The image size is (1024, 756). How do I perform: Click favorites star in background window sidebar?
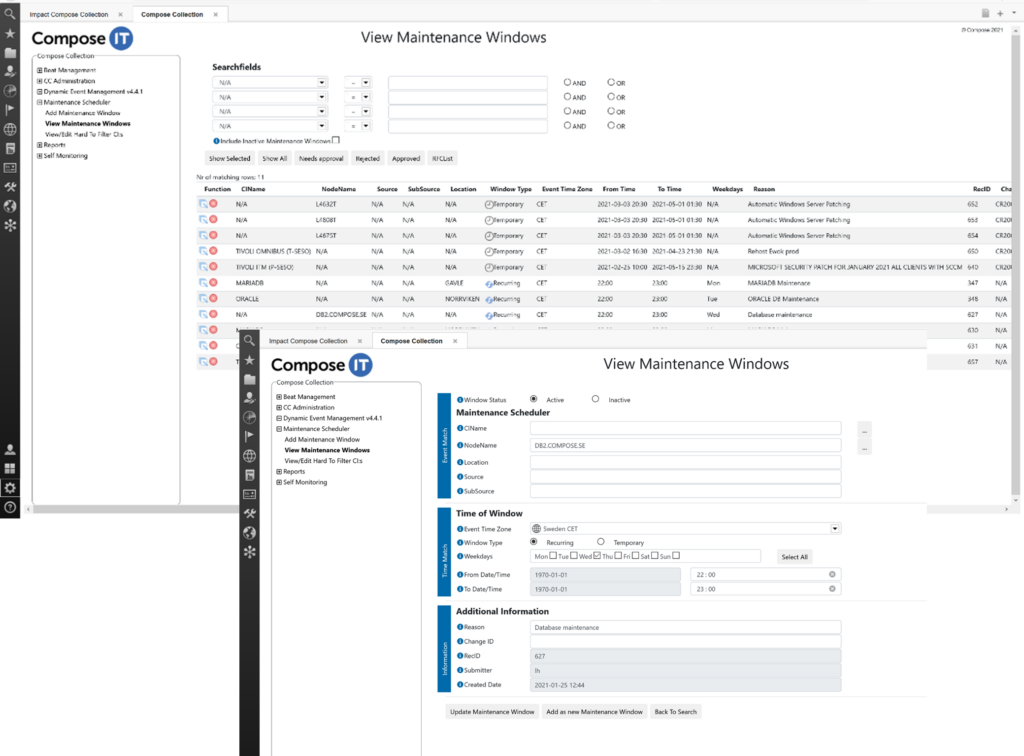pos(10,33)
